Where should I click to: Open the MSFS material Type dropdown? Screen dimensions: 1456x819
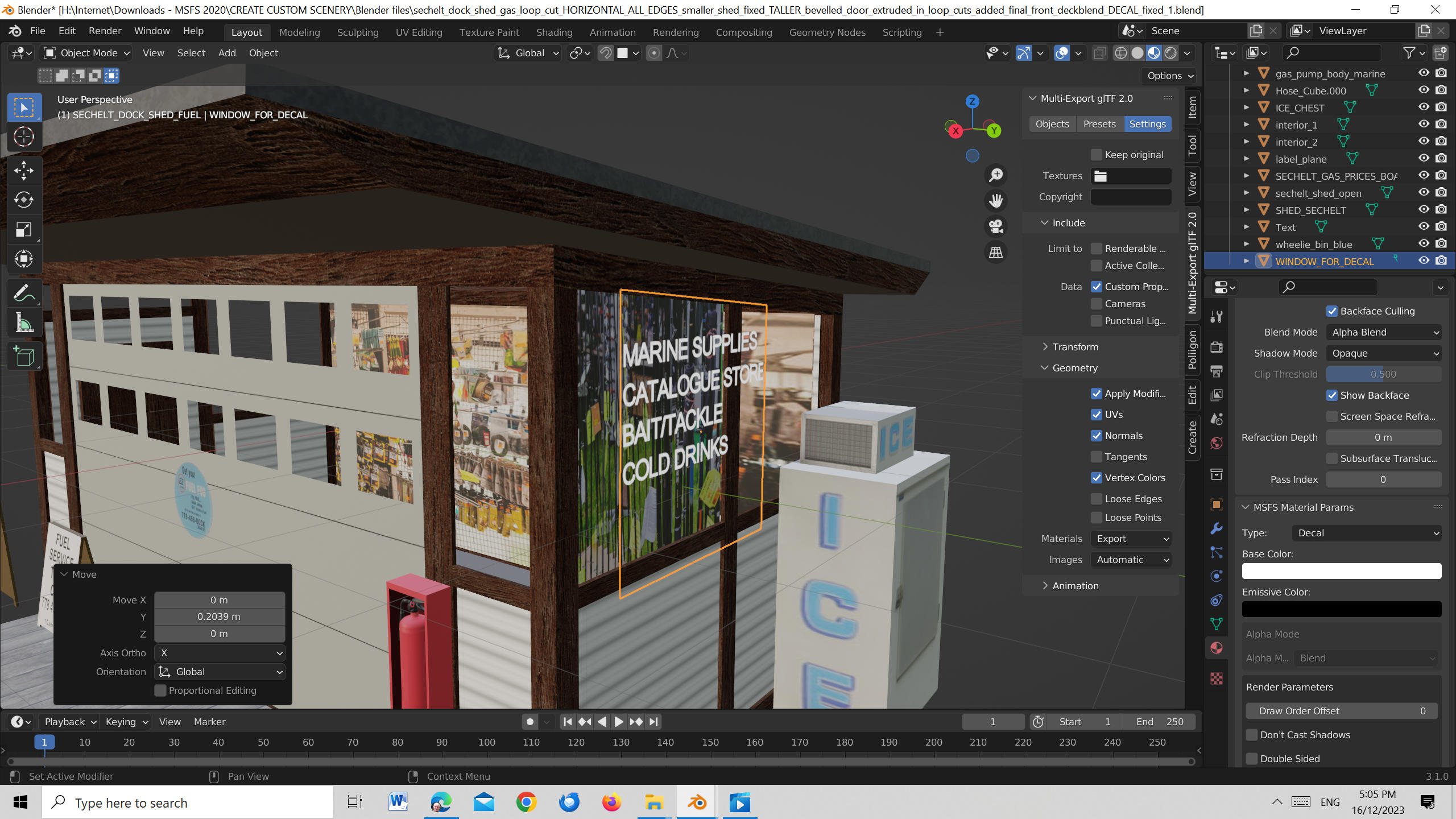(x=1367, y=533)
